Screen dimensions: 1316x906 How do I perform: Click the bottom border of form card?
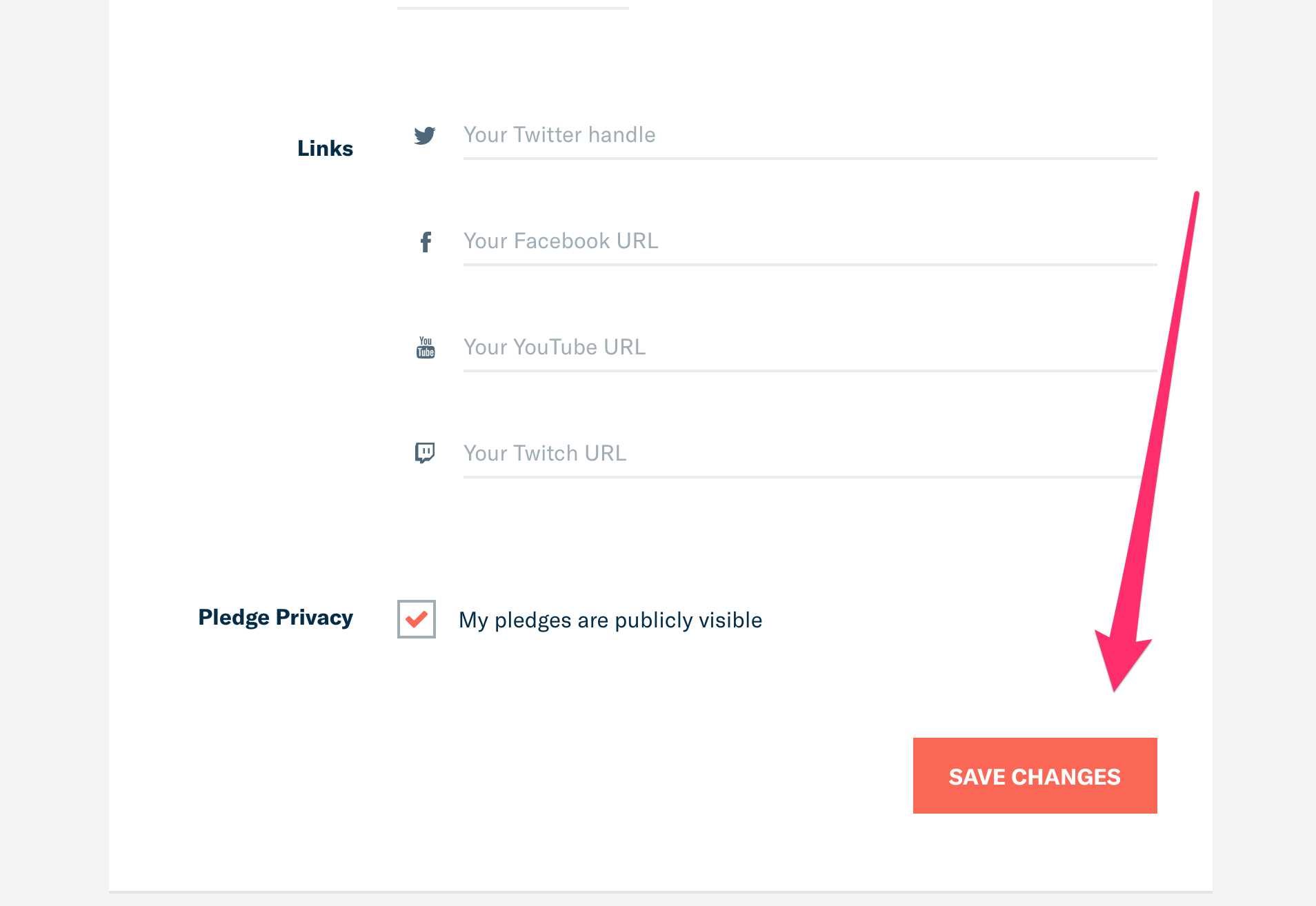pos(660,892)
